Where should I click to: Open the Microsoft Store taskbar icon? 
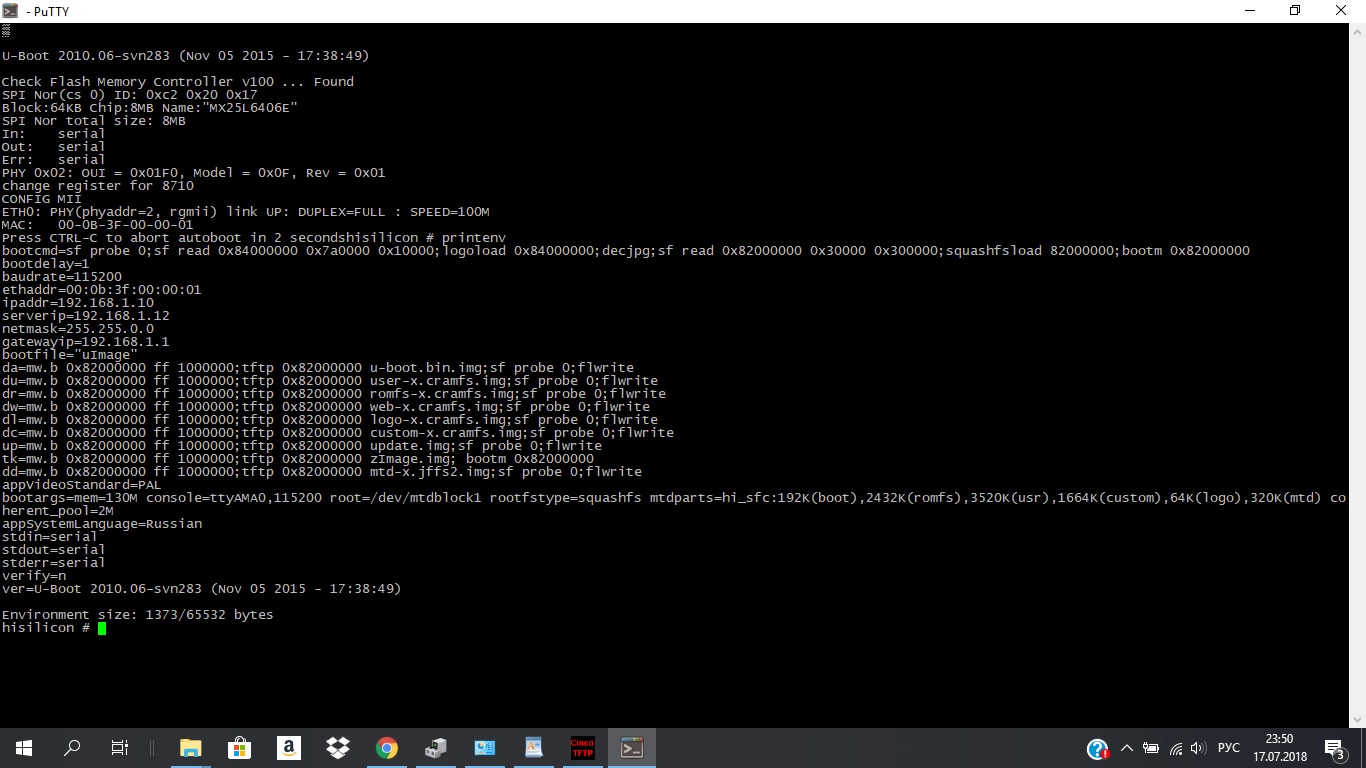point(239,748)
